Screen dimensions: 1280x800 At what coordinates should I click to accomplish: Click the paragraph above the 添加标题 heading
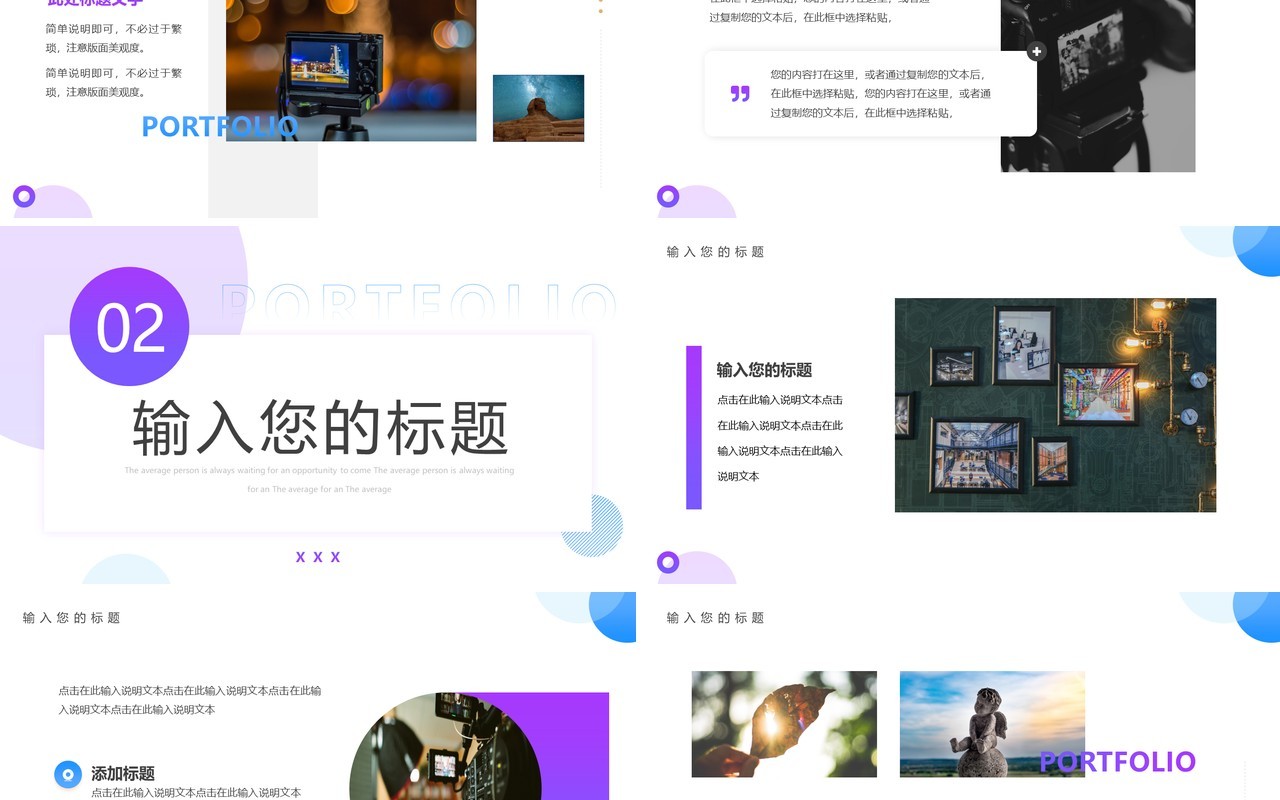click(x=190, y=700)
